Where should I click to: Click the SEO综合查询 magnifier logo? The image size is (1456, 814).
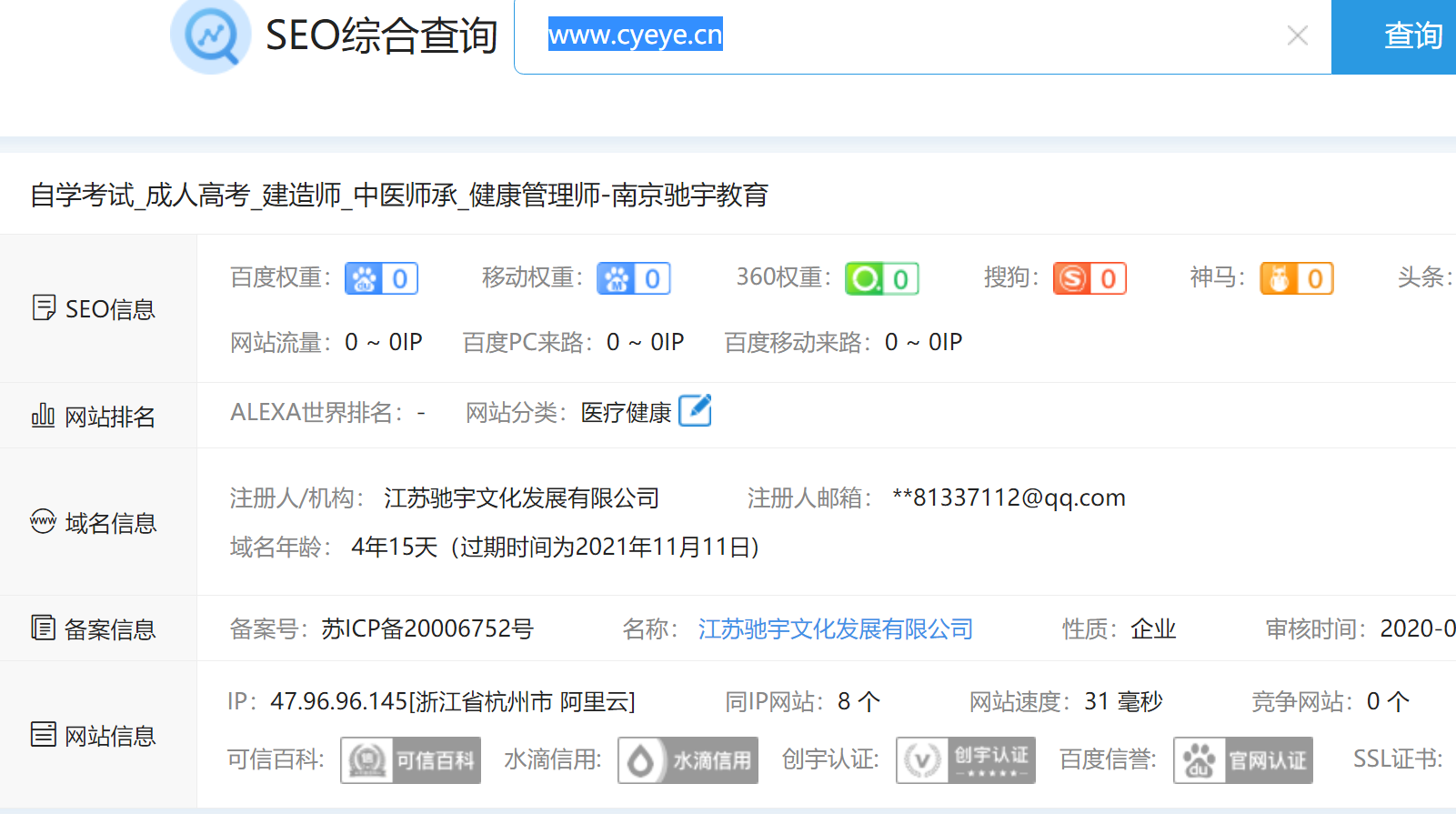[x=211, y=36]
